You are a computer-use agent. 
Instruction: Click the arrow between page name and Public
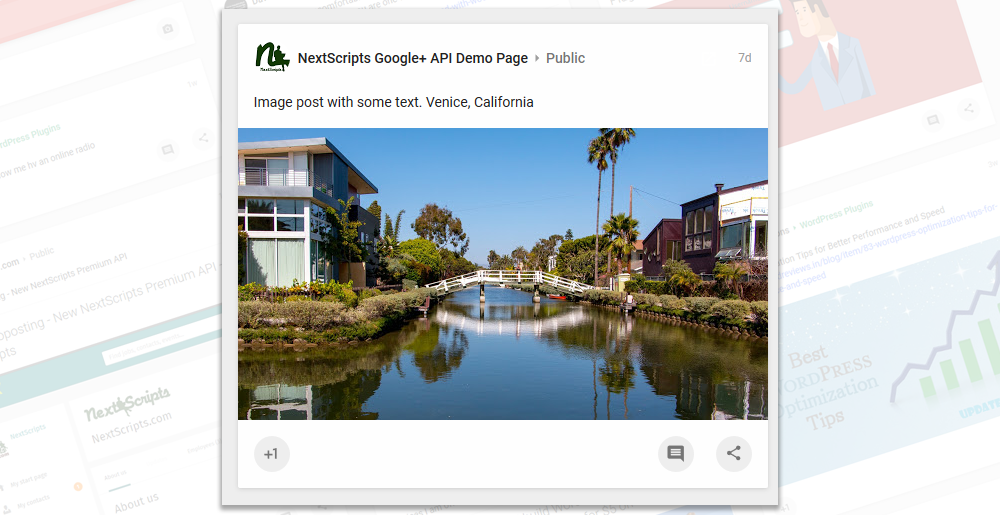point(537,58)
